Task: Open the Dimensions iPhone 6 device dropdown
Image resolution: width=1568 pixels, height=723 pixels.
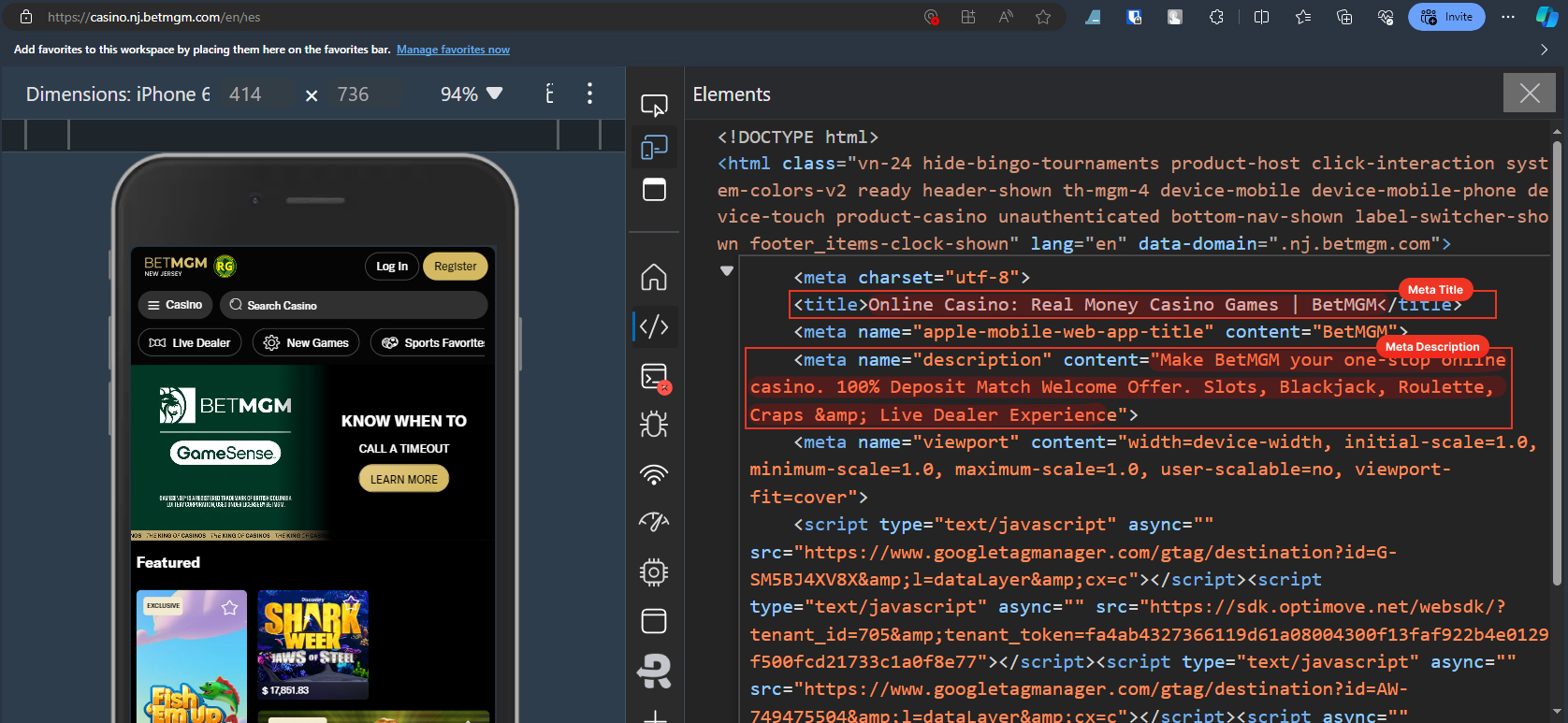Action: tap(118, 94)
